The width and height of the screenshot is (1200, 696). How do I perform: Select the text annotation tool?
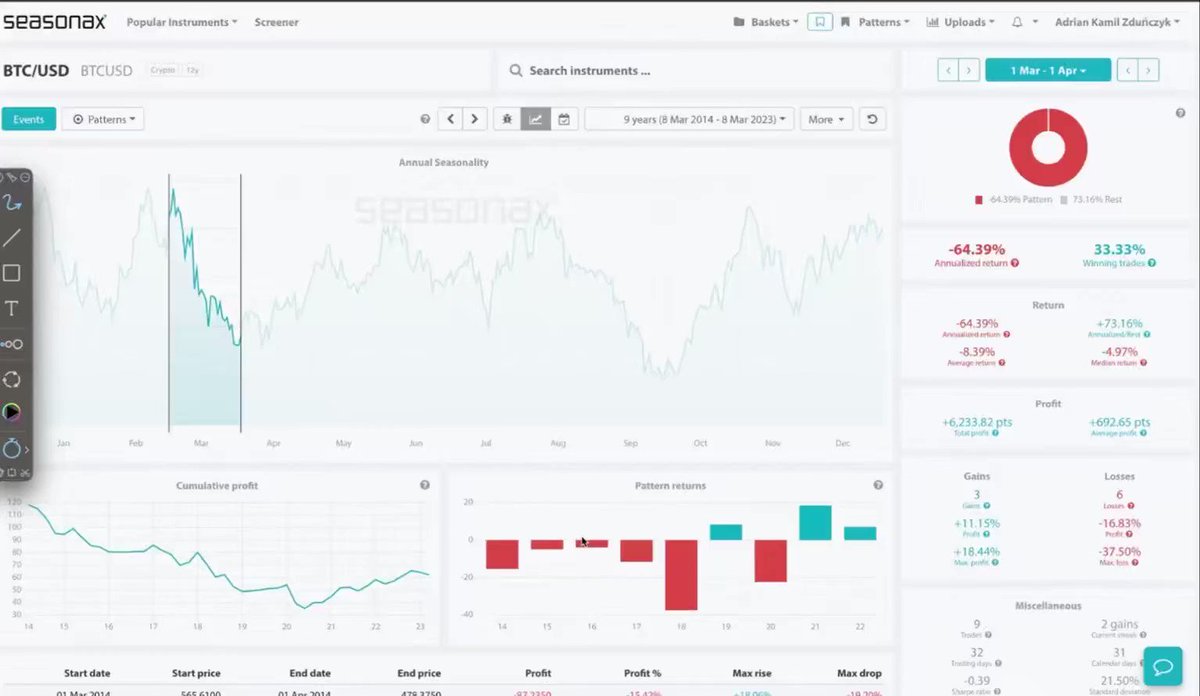12,308
